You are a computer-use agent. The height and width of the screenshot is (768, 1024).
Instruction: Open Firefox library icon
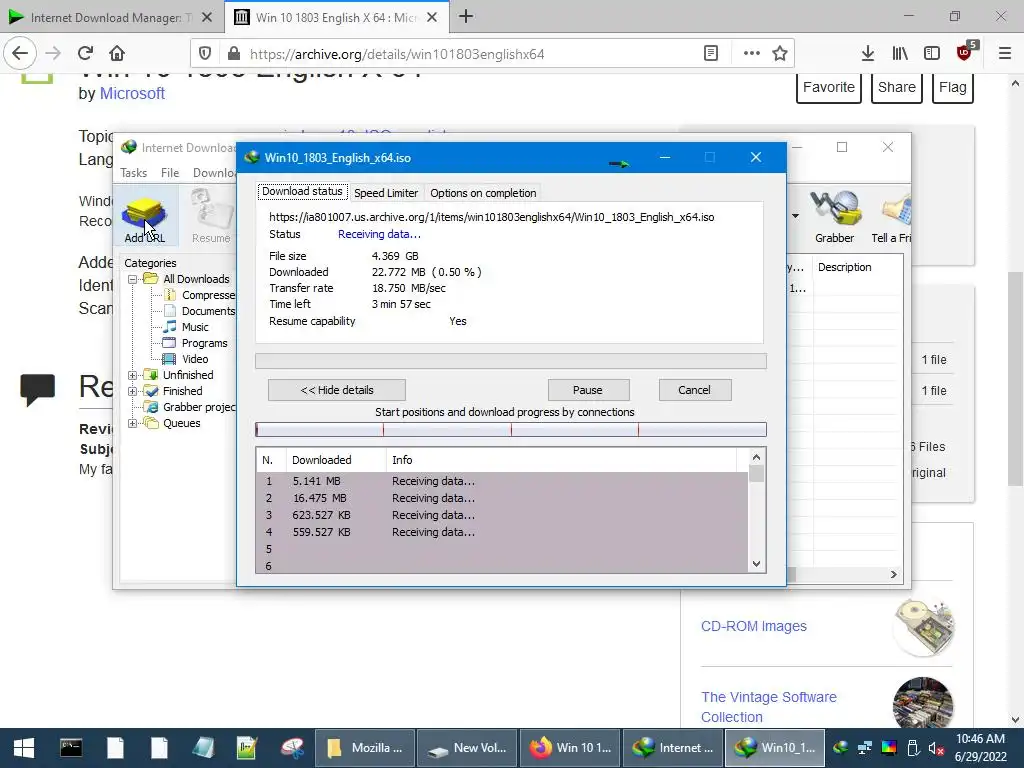tap(900, 54)
